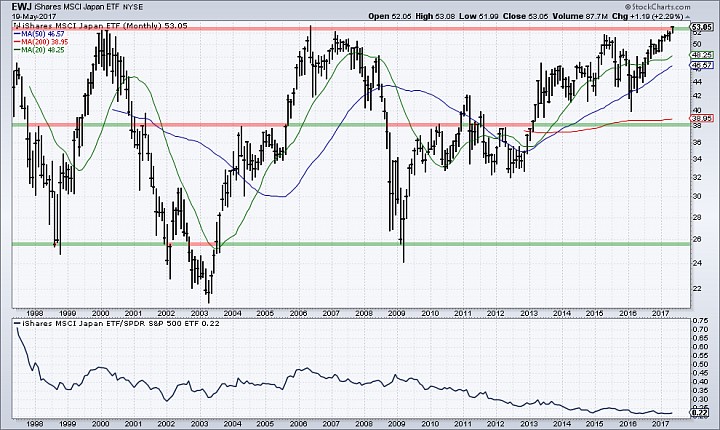Click the Open 52.05 value

coord(390,16)
